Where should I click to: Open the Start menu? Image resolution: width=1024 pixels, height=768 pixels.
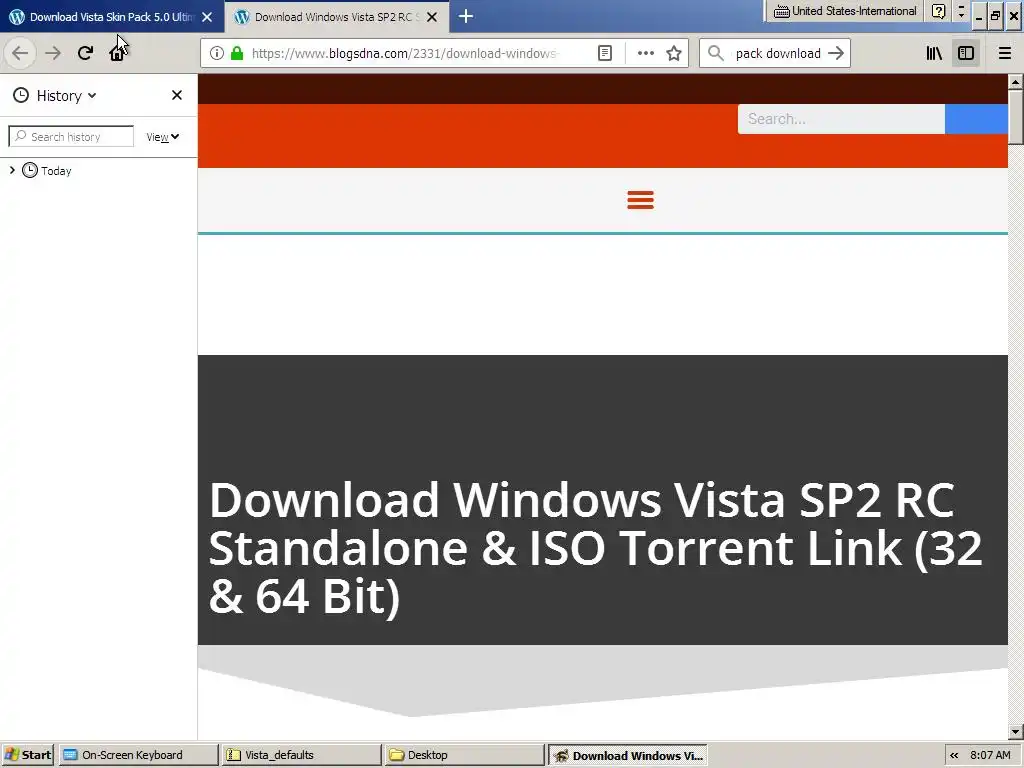pos(27,755)
